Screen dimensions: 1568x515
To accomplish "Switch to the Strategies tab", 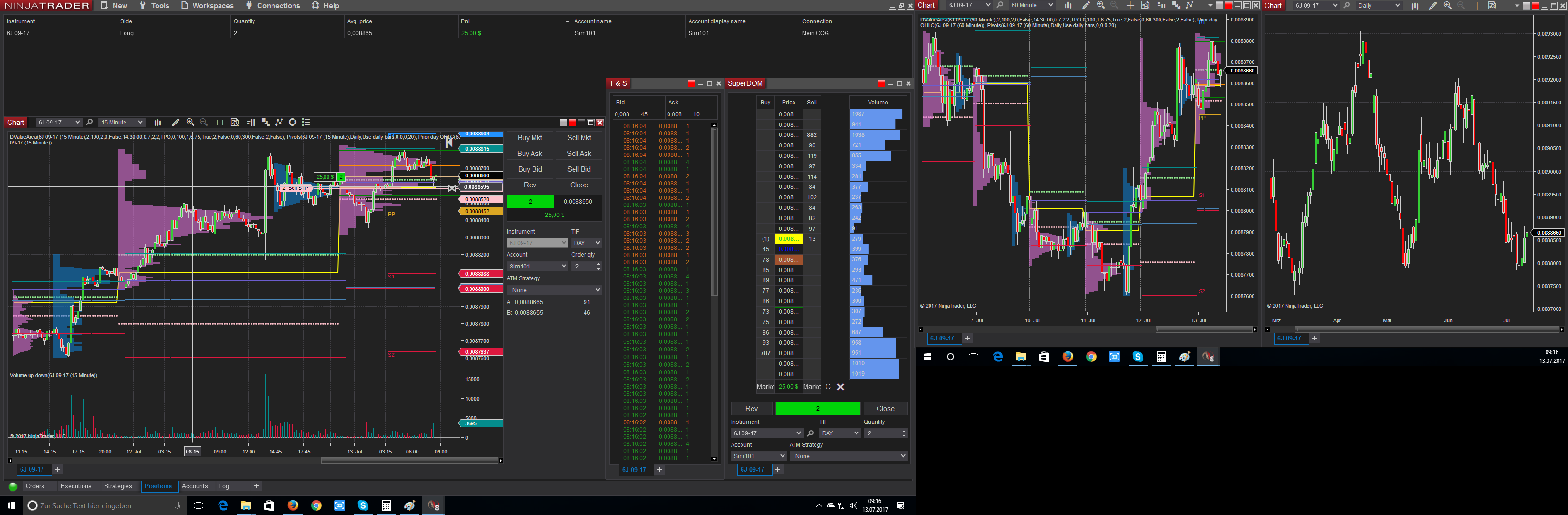I will (x=118, y=486).
